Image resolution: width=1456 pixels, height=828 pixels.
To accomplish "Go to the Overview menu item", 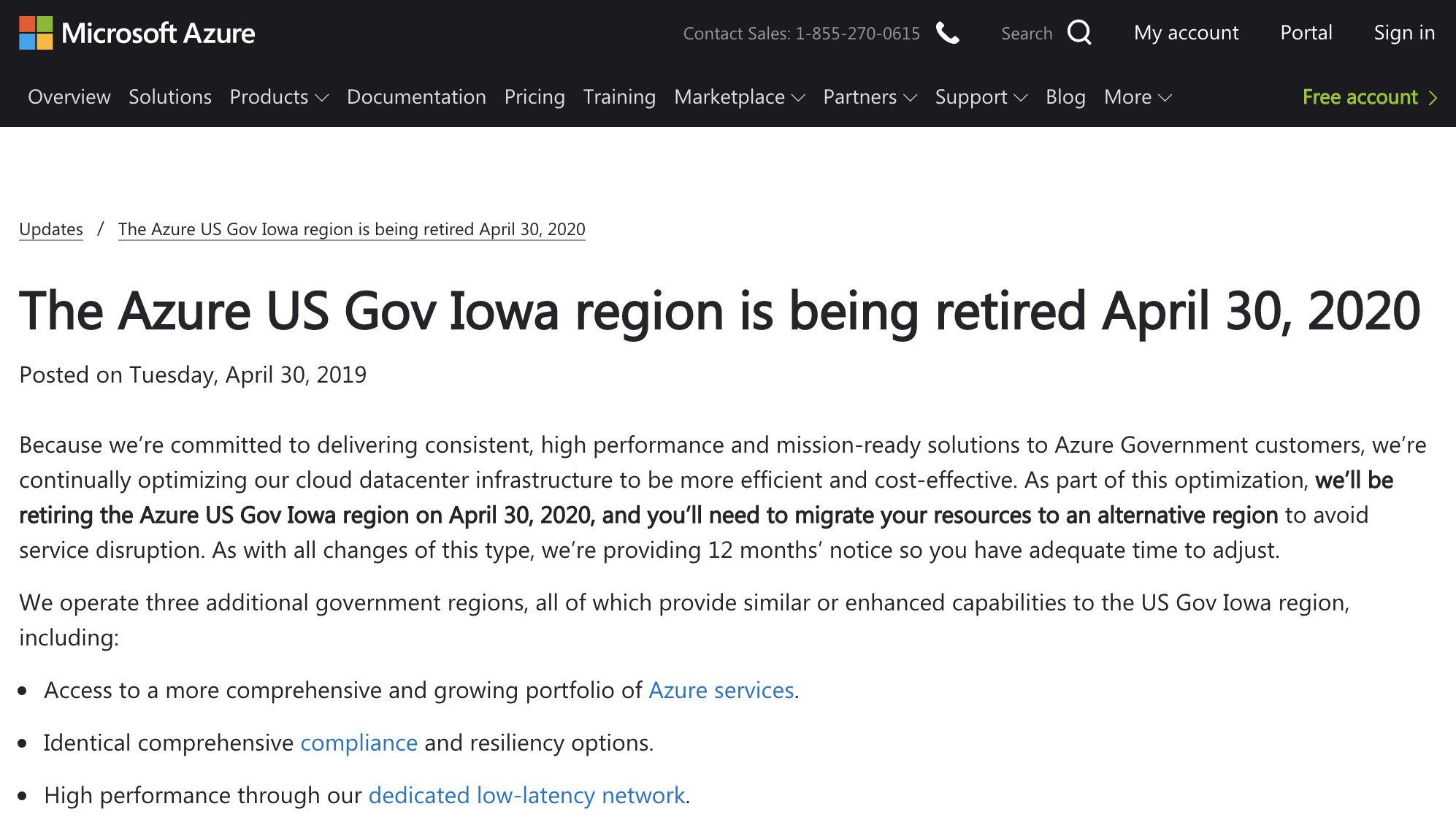I will pyautogui.click(x=69, y=97).
